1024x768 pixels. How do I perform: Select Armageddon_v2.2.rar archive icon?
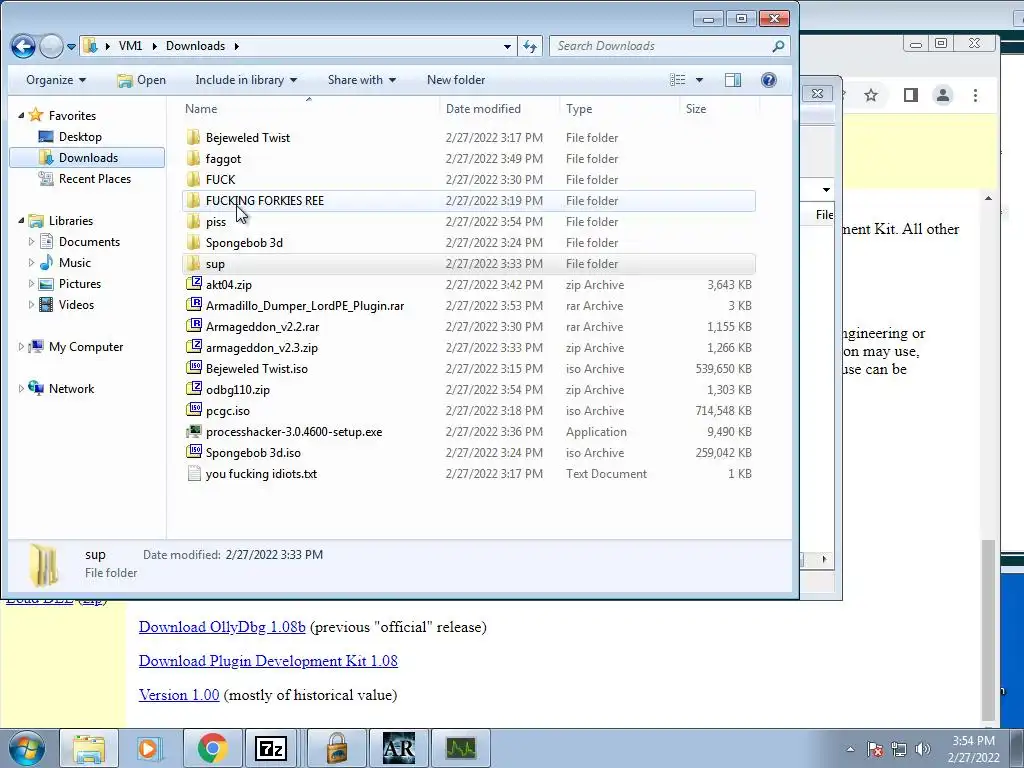tap(193, 326)
